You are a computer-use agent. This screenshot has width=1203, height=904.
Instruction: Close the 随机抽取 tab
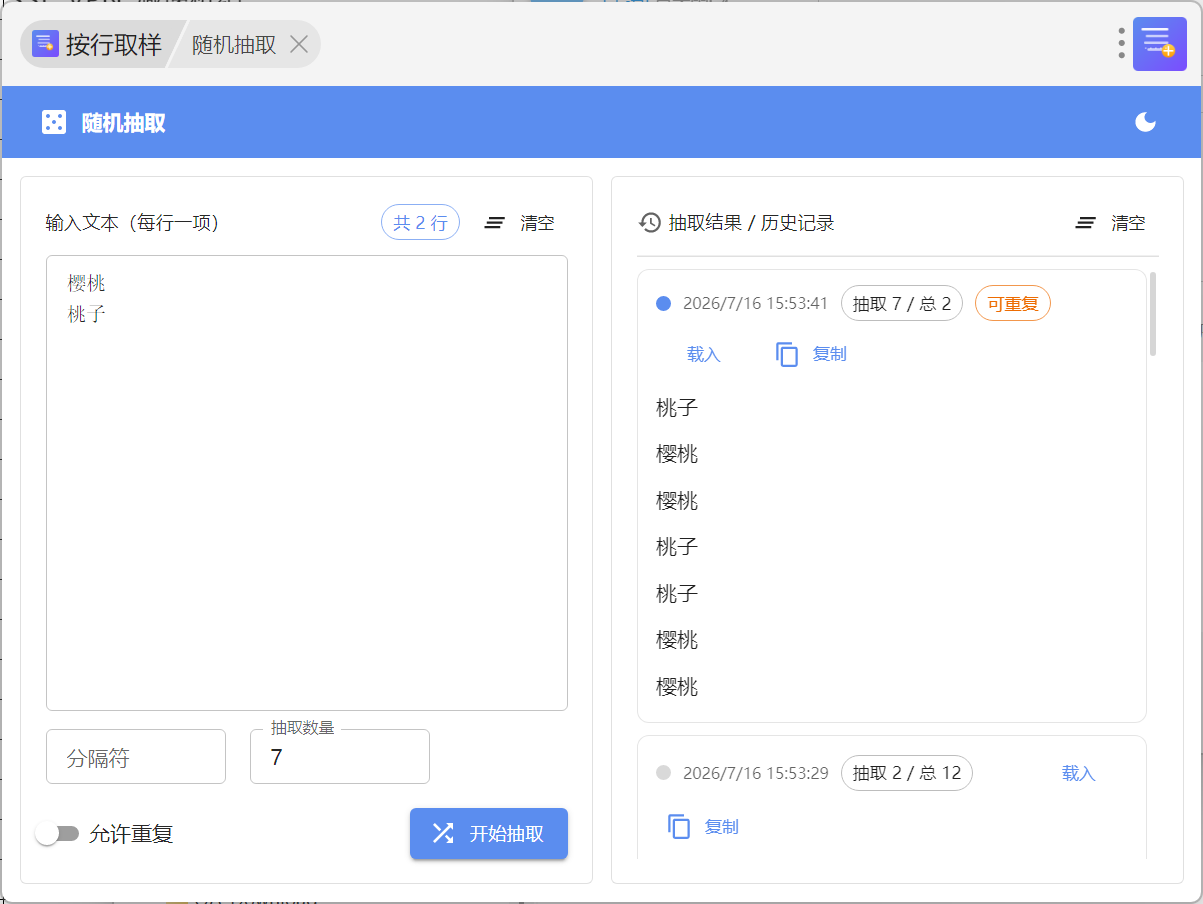point(298,44)
